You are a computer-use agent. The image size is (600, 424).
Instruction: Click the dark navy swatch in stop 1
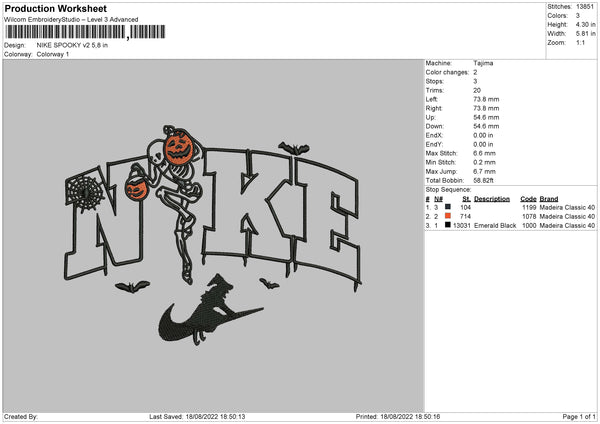pos(448,207)
